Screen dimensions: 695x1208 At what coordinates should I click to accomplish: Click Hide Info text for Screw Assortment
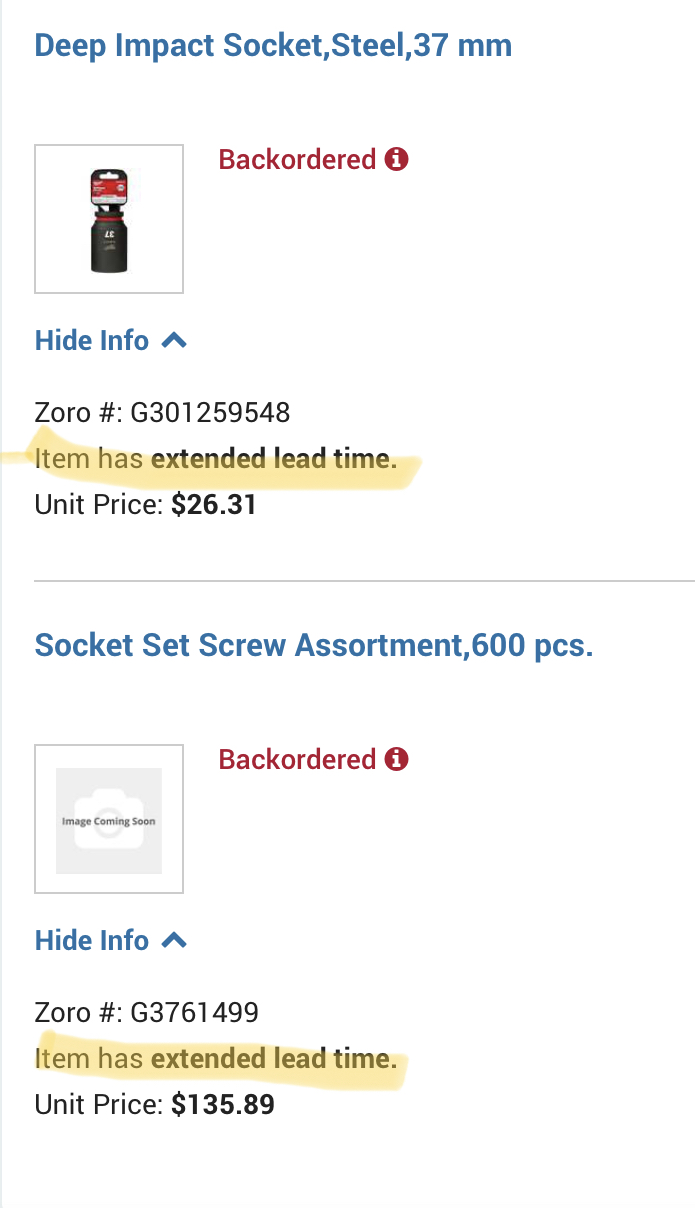pyautogui.click(x=92, y=940)
